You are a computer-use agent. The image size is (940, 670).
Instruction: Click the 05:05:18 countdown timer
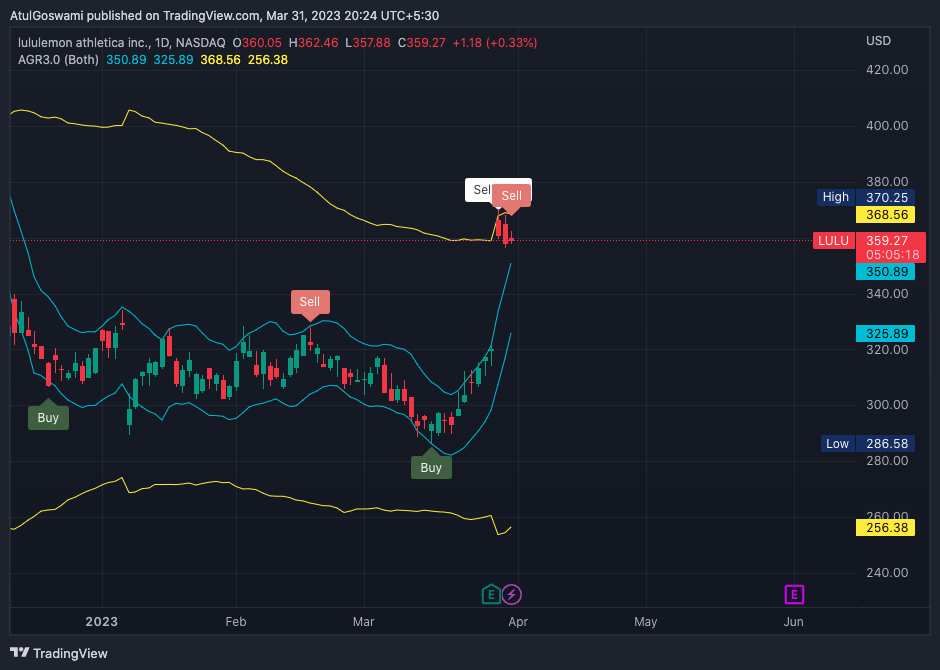coord(892,255)
